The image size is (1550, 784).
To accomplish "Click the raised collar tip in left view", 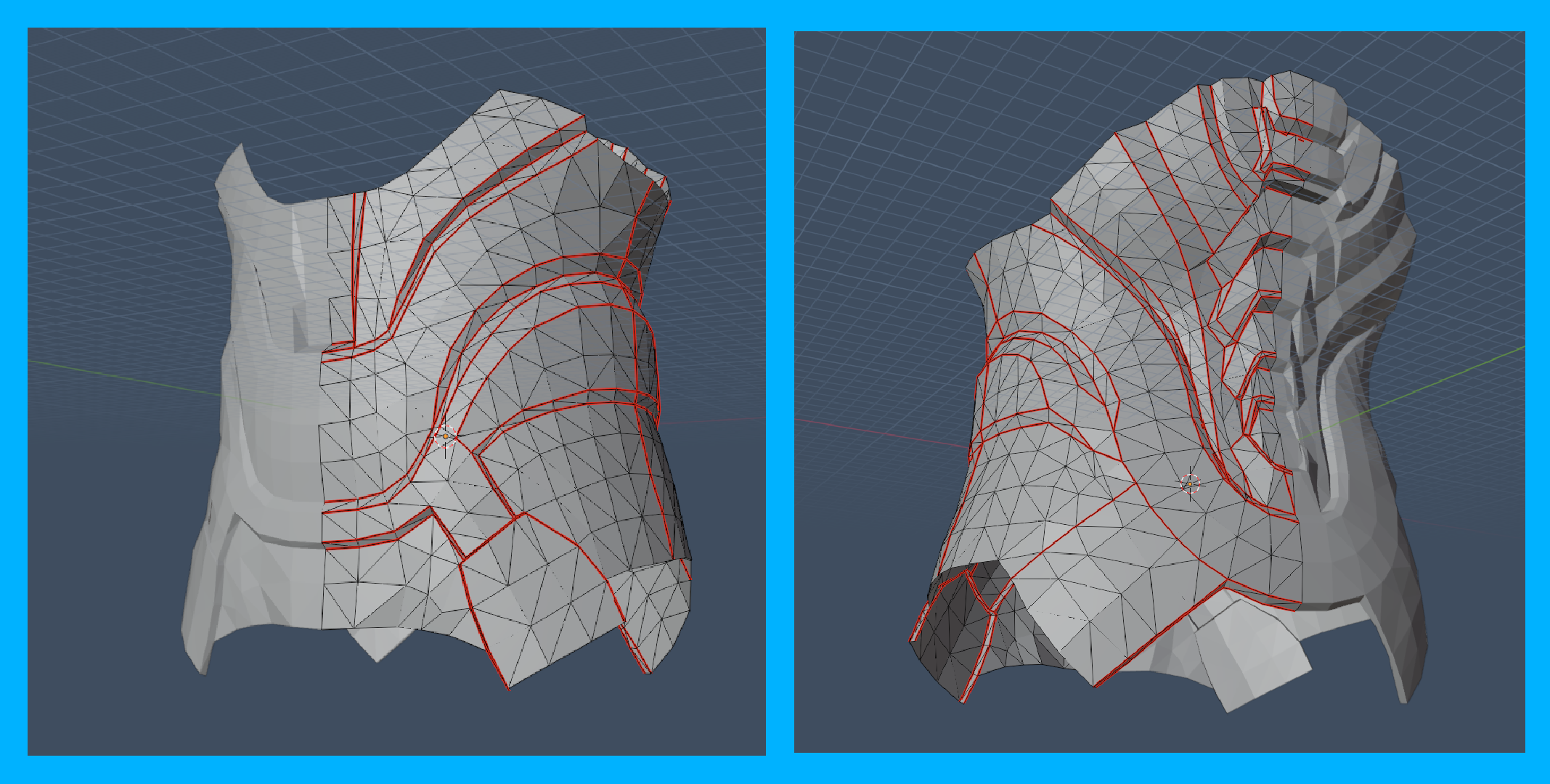I will pyautogui.click(x=236, y=161).
